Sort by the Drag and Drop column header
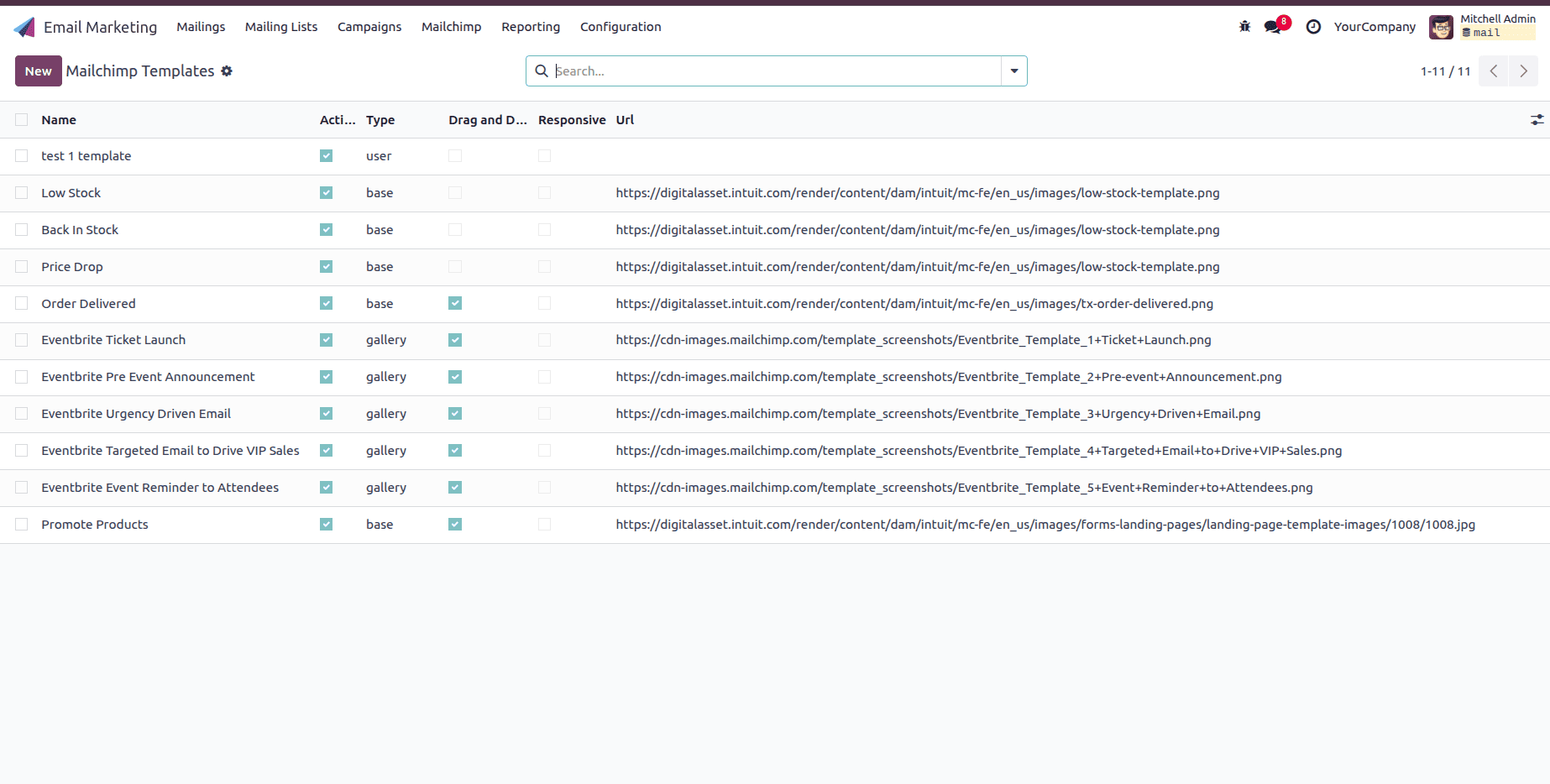This screenshot has height=784, width=1550. [x=488, y=120]
